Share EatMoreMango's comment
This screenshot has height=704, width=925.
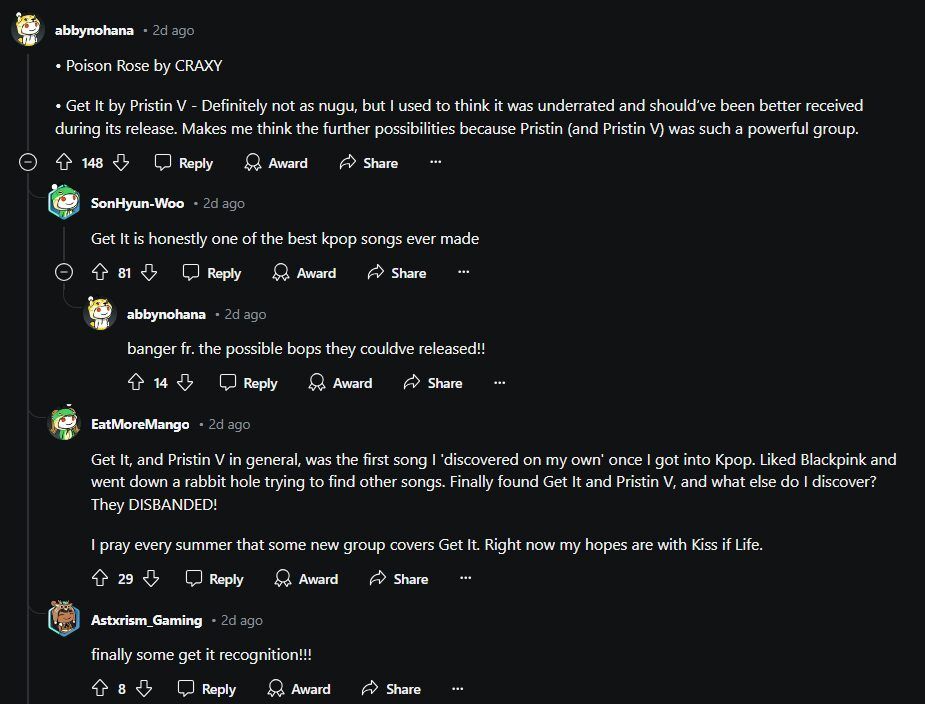pos(398,579)
